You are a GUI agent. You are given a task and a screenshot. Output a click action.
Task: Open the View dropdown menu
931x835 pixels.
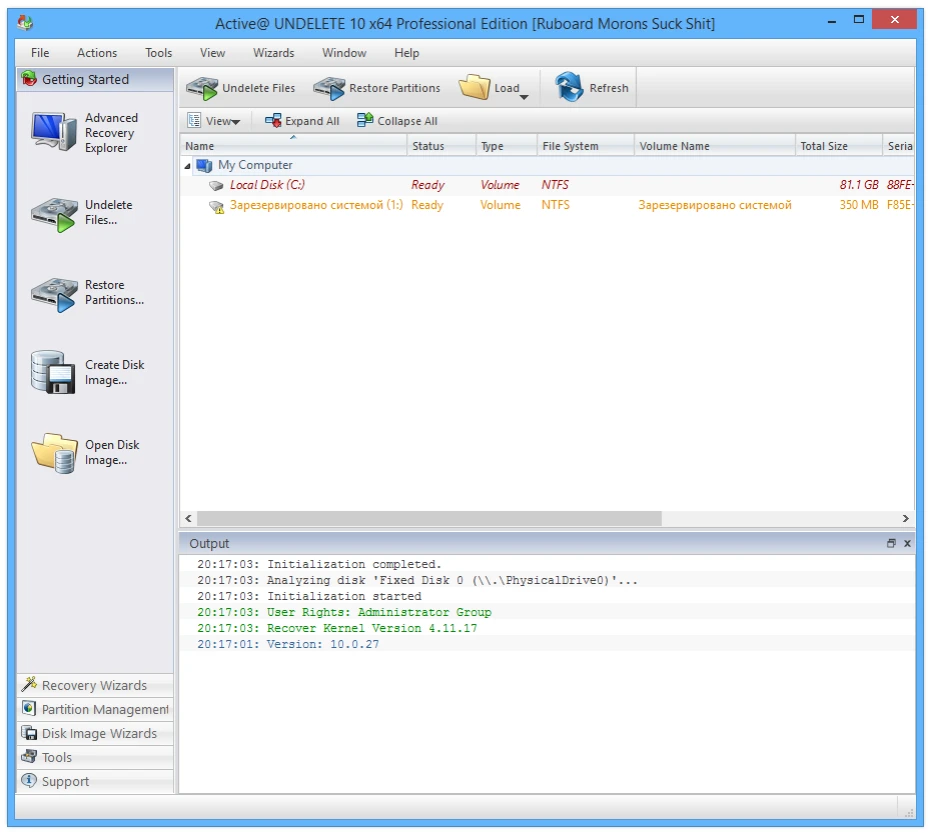213,121
